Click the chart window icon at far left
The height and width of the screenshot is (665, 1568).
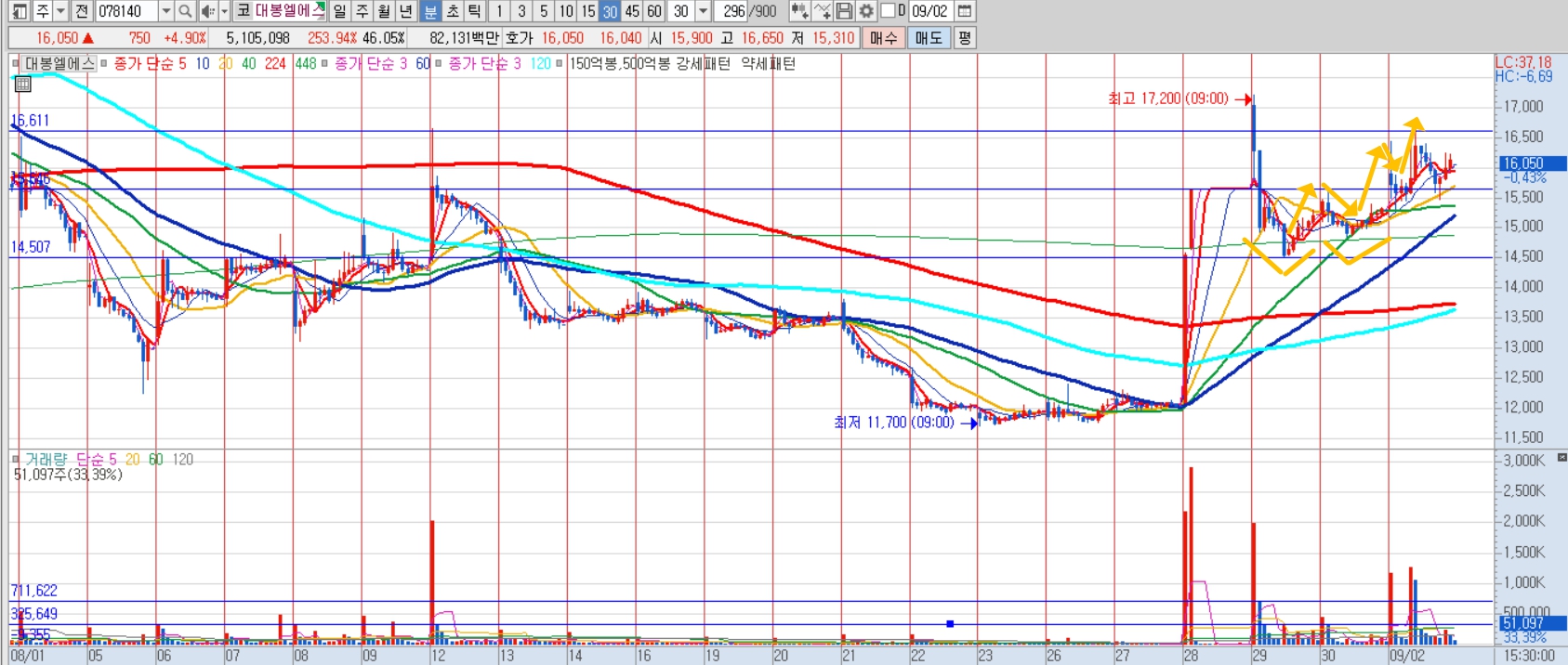(20, 11)
